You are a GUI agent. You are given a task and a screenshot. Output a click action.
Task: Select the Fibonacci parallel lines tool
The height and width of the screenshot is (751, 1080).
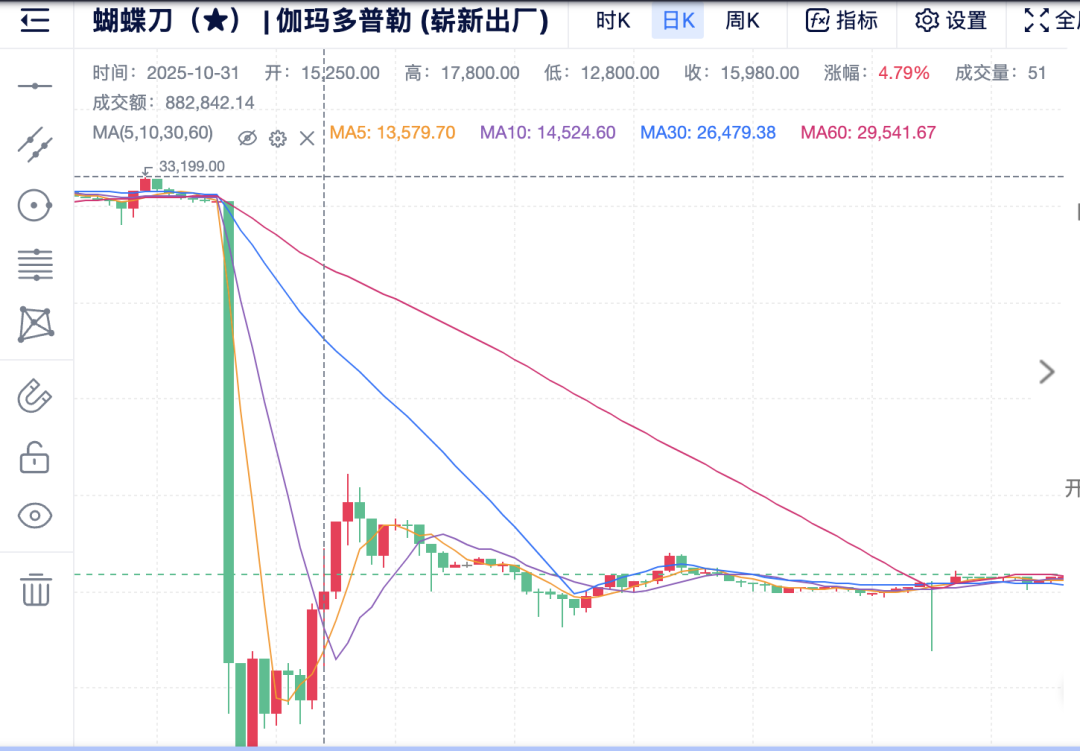(34, 265)
